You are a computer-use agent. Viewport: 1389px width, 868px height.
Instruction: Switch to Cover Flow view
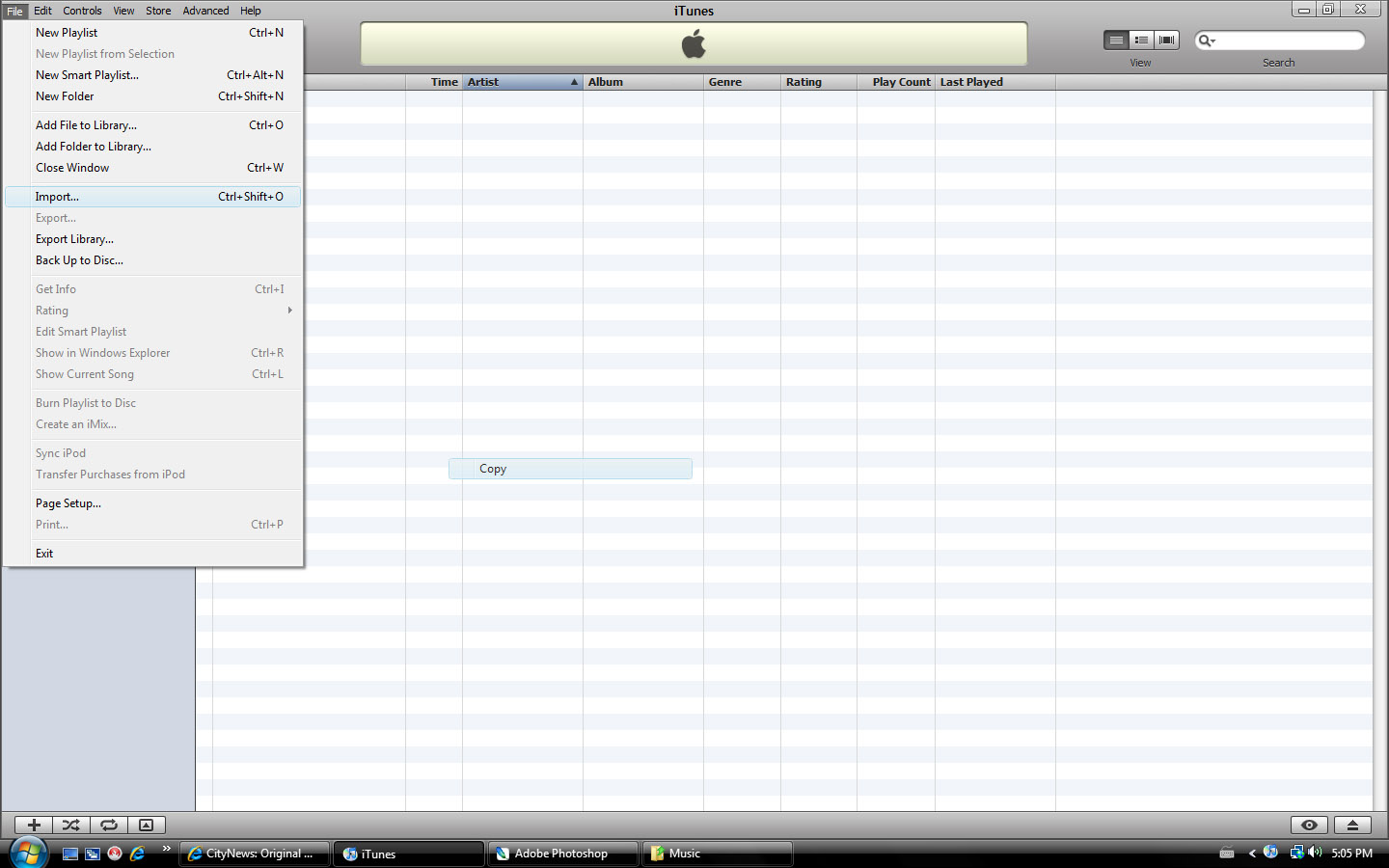tap(1167, 40)
